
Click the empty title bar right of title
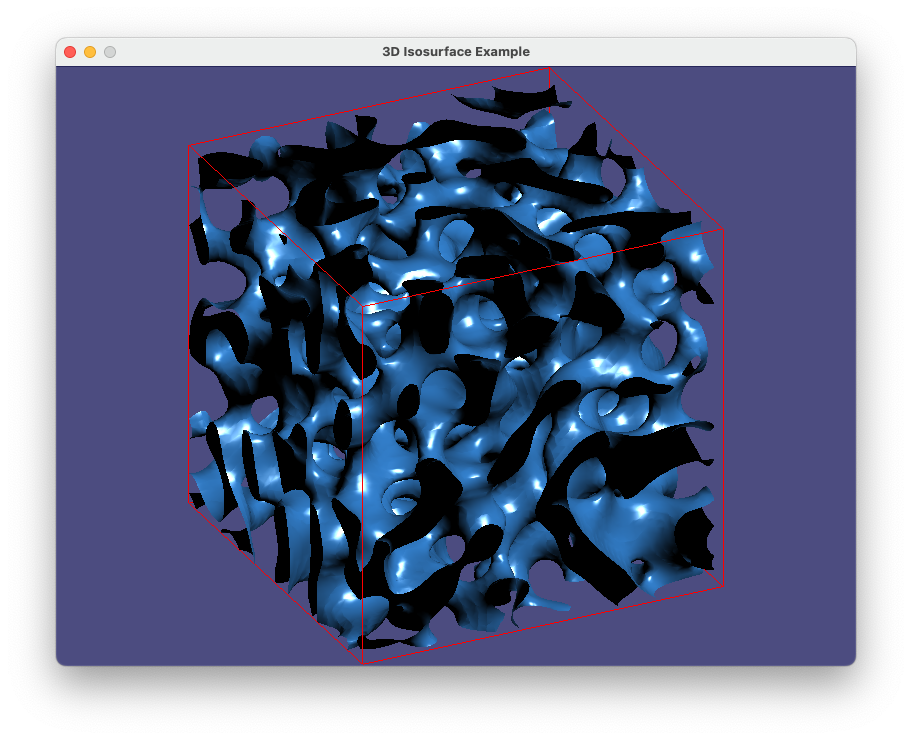tap(700, 52)
